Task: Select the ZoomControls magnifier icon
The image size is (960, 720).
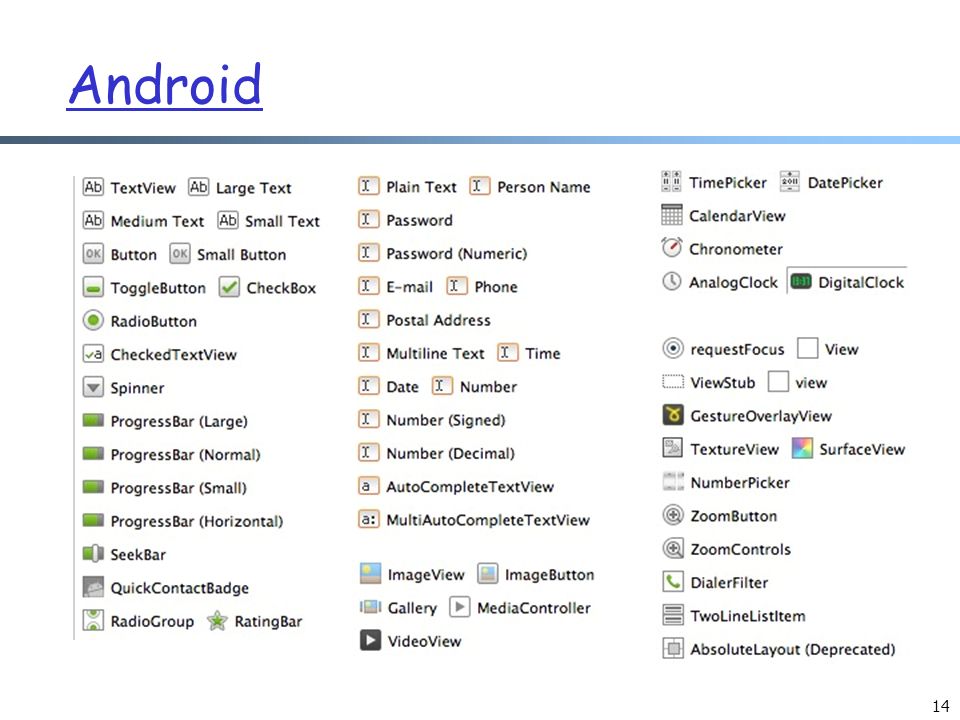Action: (673, 548)
